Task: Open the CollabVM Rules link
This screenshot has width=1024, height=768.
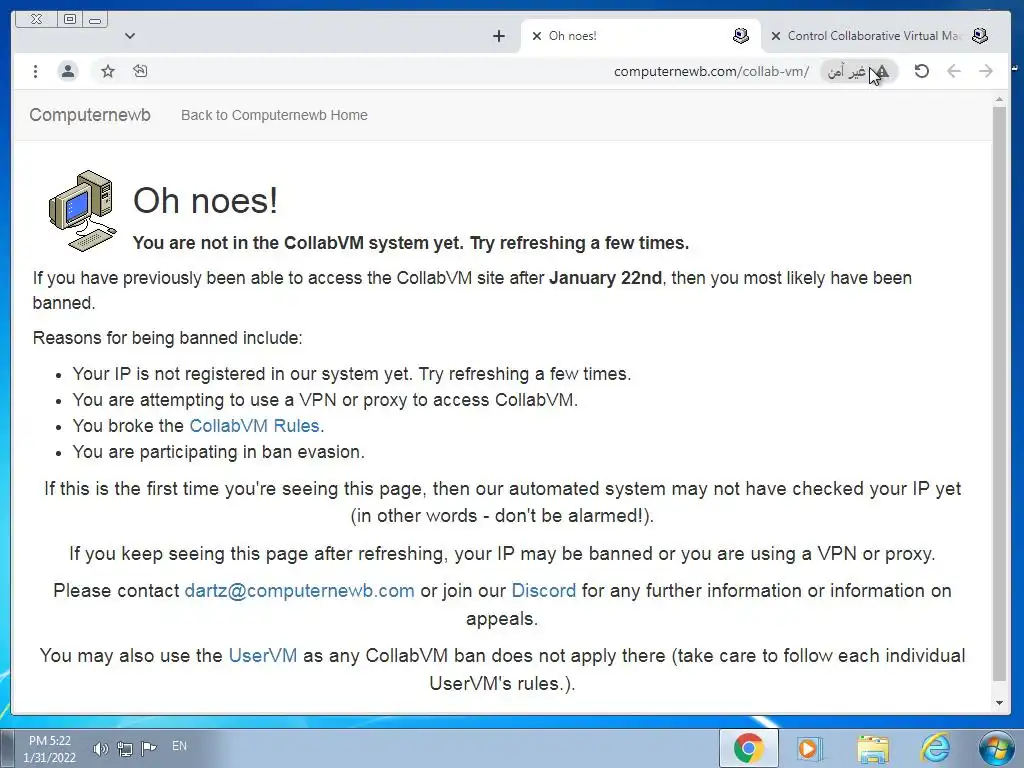Action: pos(254,426)
